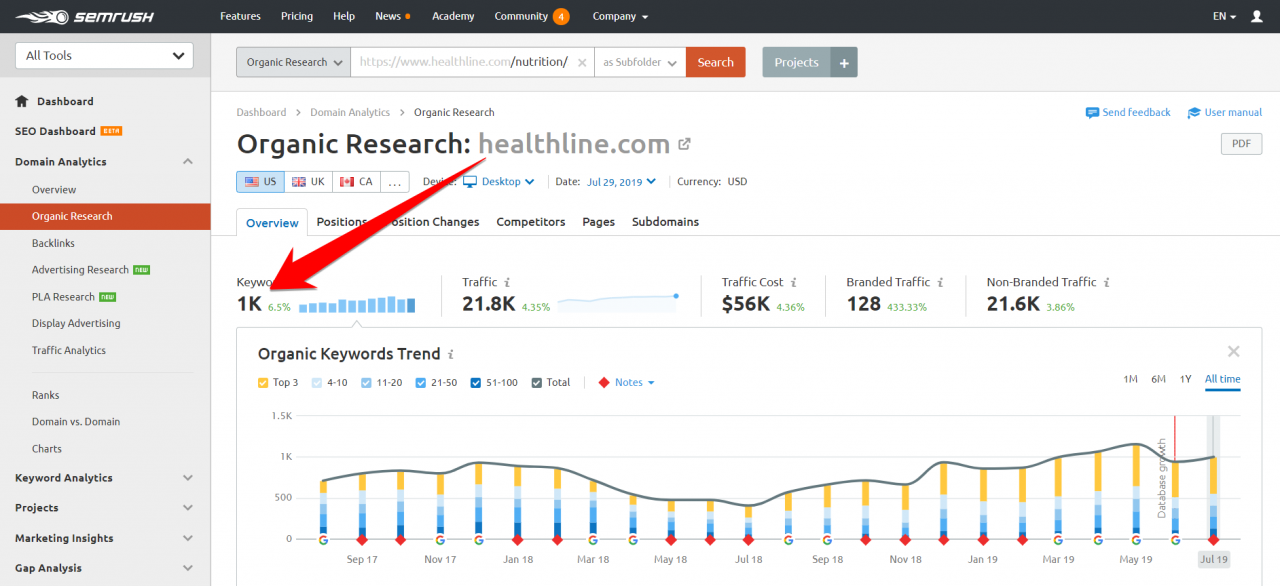1280x586 pixels.
Task: Click Organic Keywords Trend info icon
Action: (451, 354)
